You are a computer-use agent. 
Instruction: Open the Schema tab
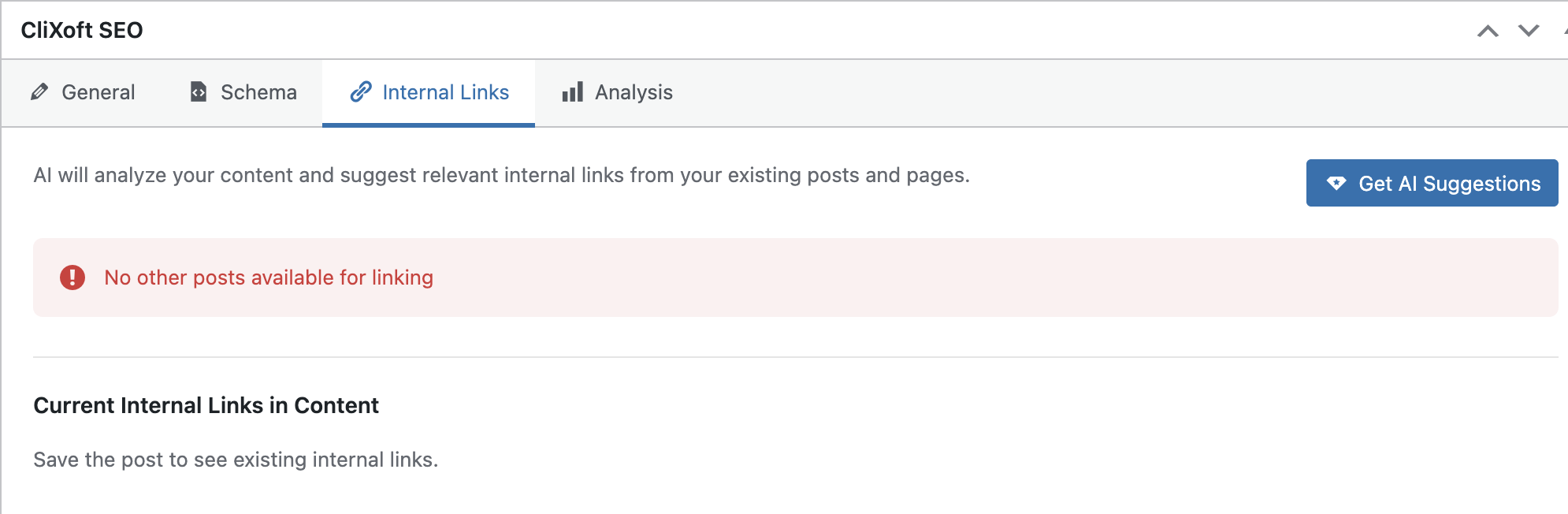point(258,92)
